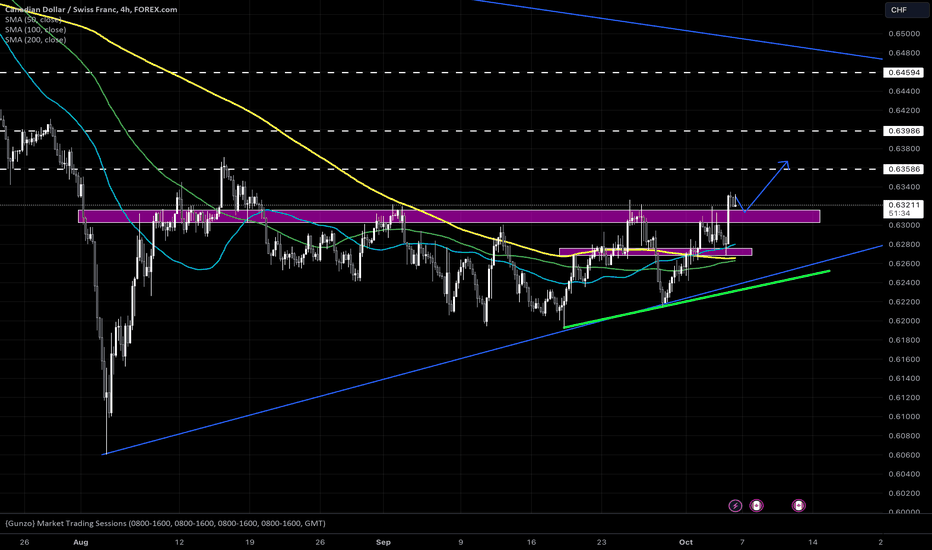Select the SMA (200, close) indicator legend

coord(35,40)
